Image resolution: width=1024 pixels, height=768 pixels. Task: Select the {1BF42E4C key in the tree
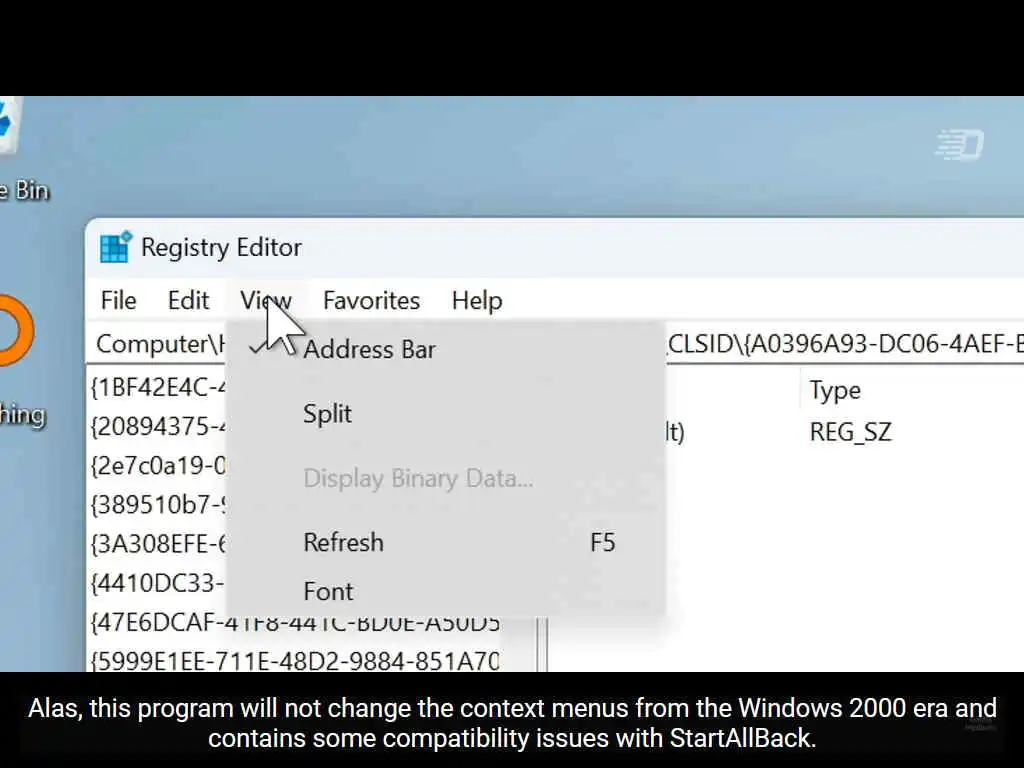click(158, 388)
